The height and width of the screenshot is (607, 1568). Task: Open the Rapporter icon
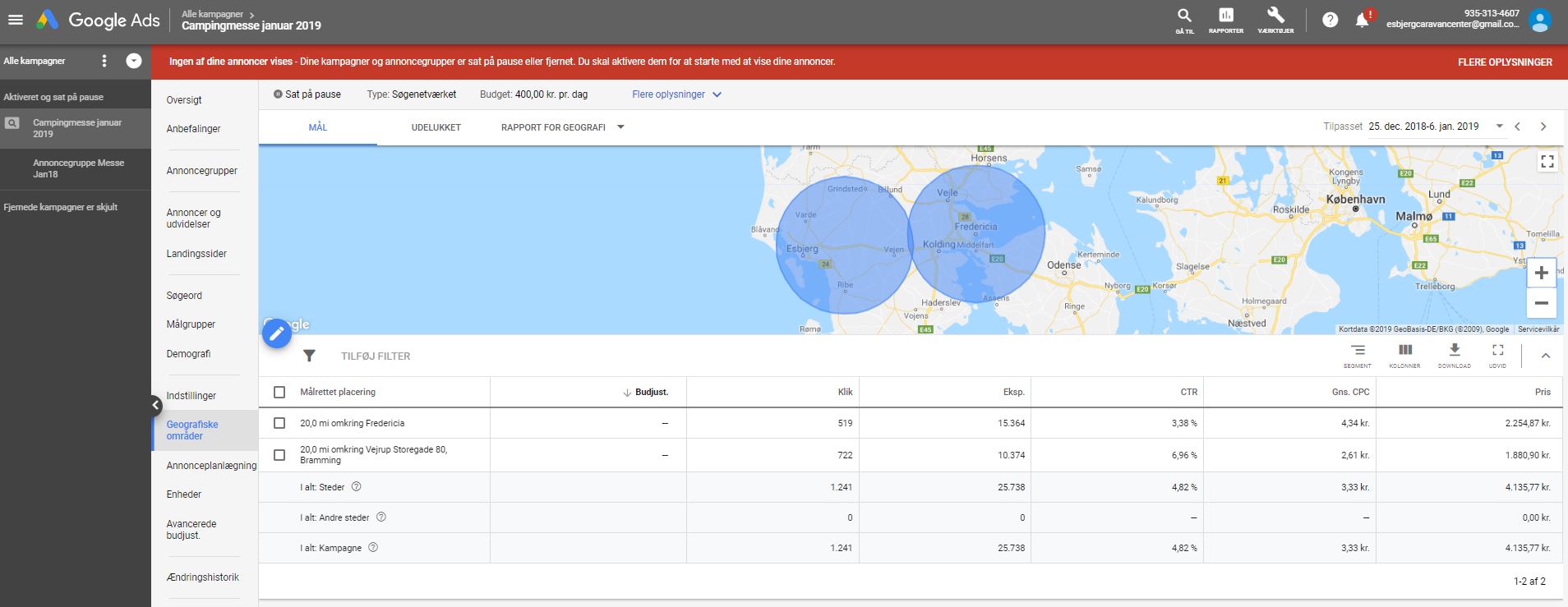click(x=1226, y=21)
